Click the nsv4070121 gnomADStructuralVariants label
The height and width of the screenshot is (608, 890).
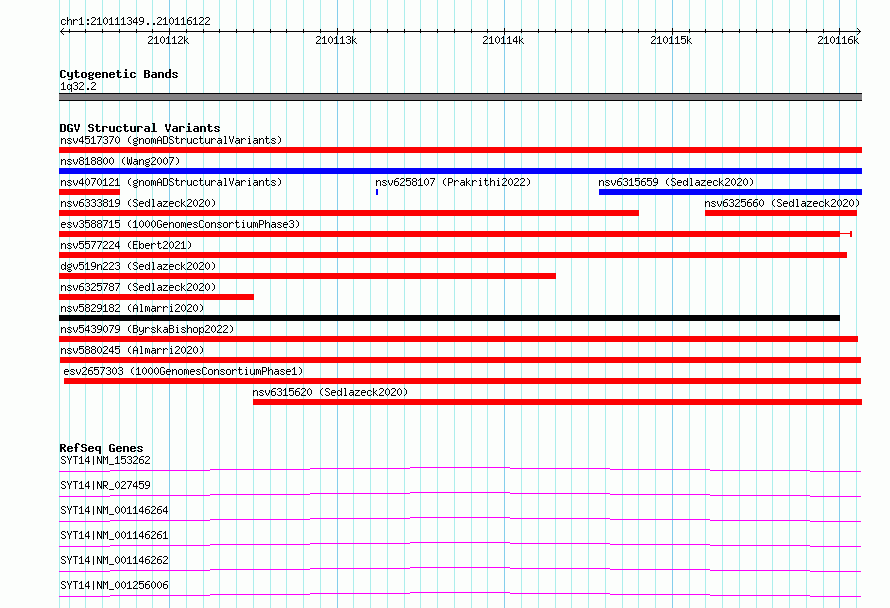point(171,182)
